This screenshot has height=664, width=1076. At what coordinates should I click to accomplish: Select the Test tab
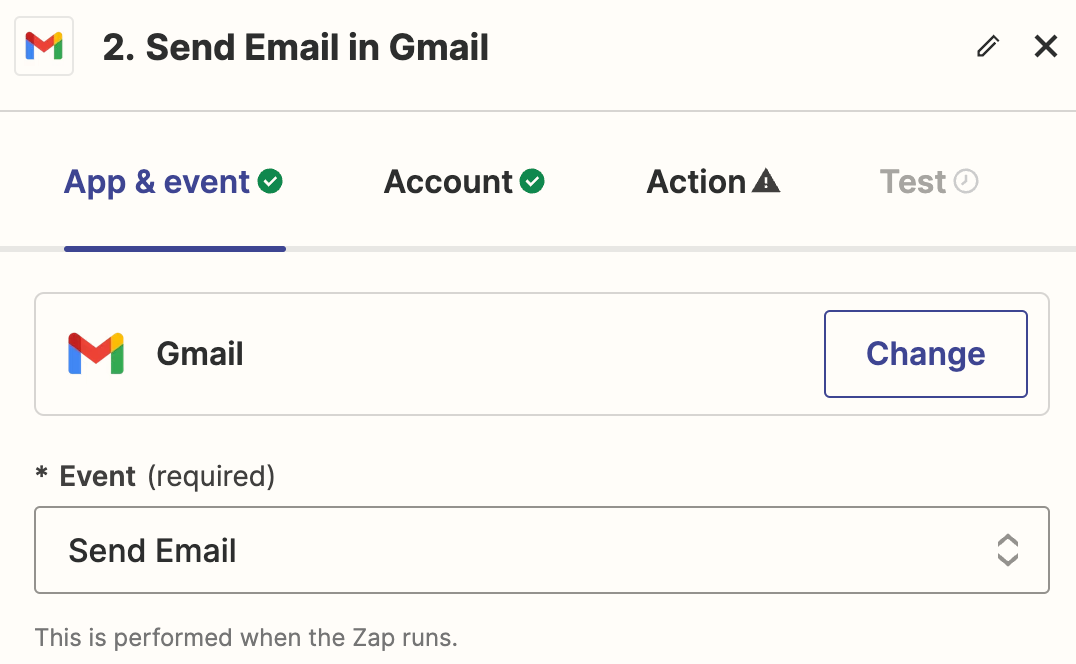(913, 182)
